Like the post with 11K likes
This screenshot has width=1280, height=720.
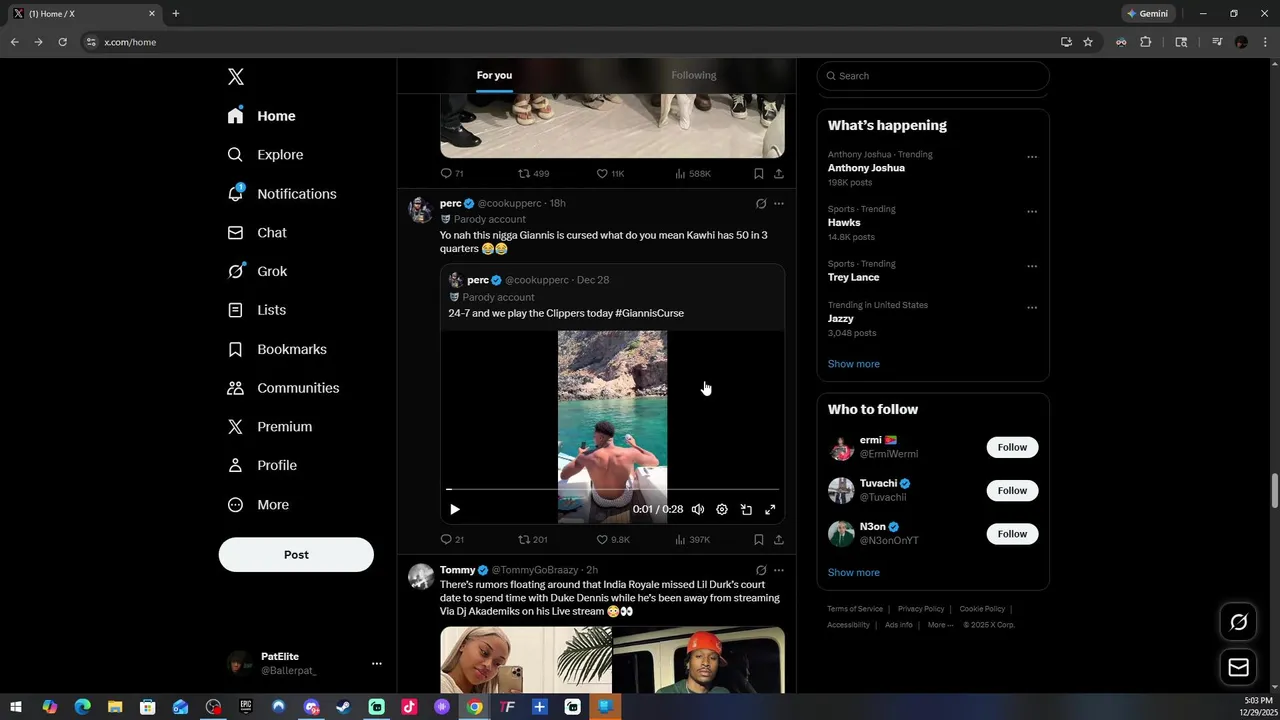tap(610, 174)
